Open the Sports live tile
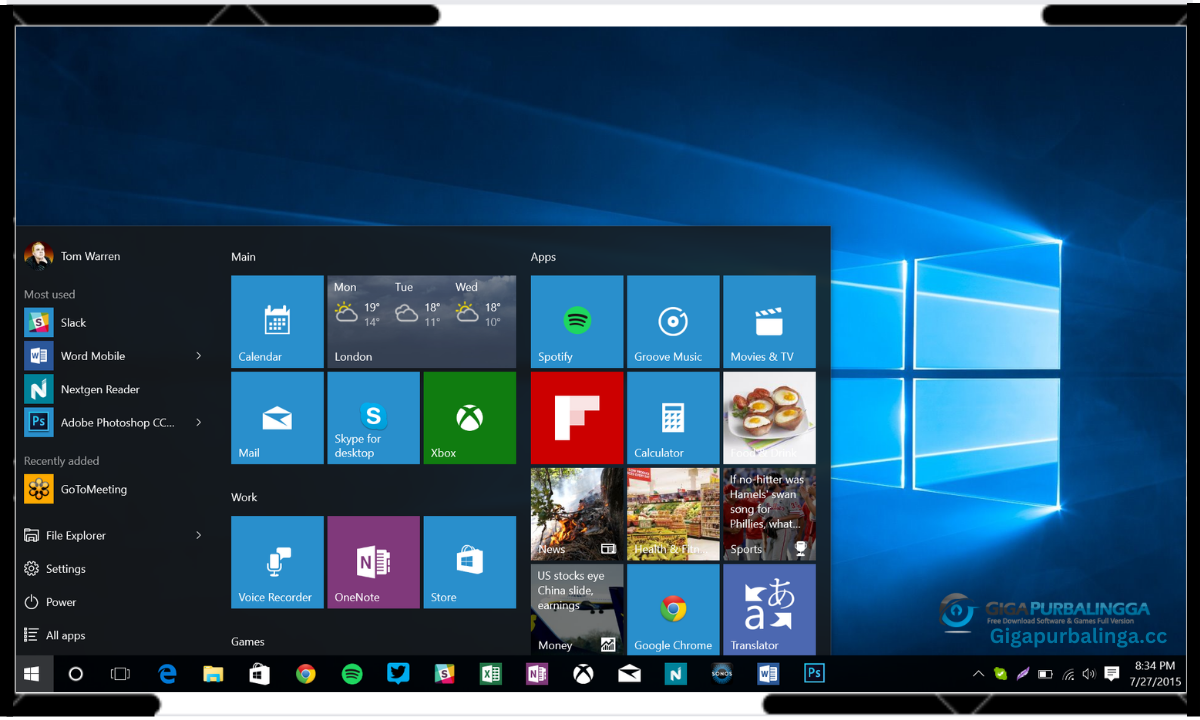Viewport: 1200px width, 720px height. click(769, 514)
